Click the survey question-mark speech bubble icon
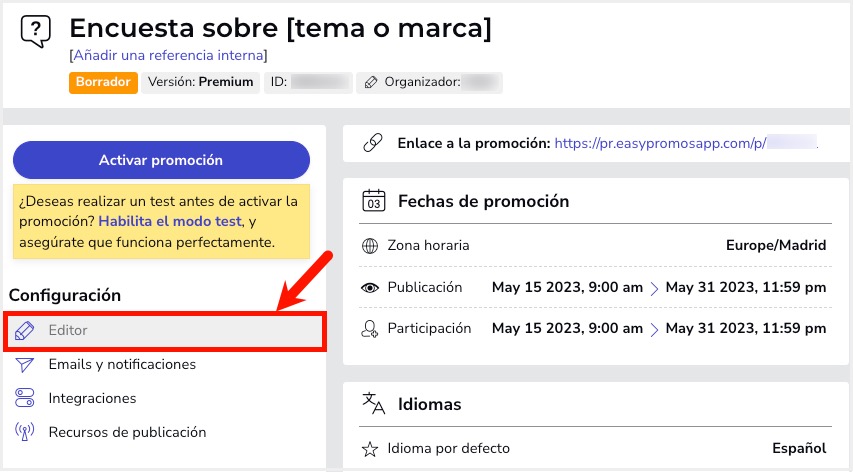853x472 pixels. click(x=35, y=31)
